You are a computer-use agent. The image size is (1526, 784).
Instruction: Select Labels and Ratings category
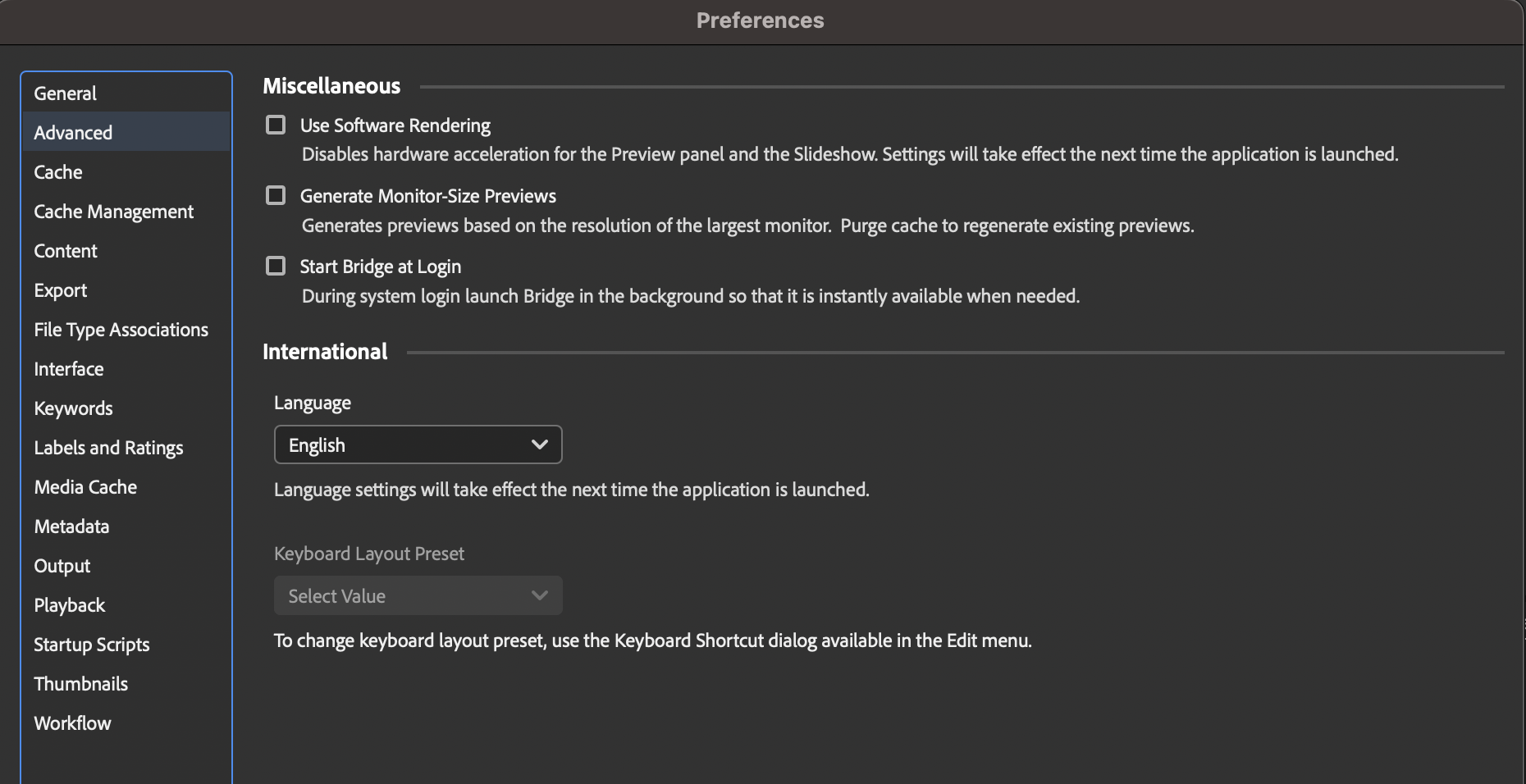click(109, 448)
